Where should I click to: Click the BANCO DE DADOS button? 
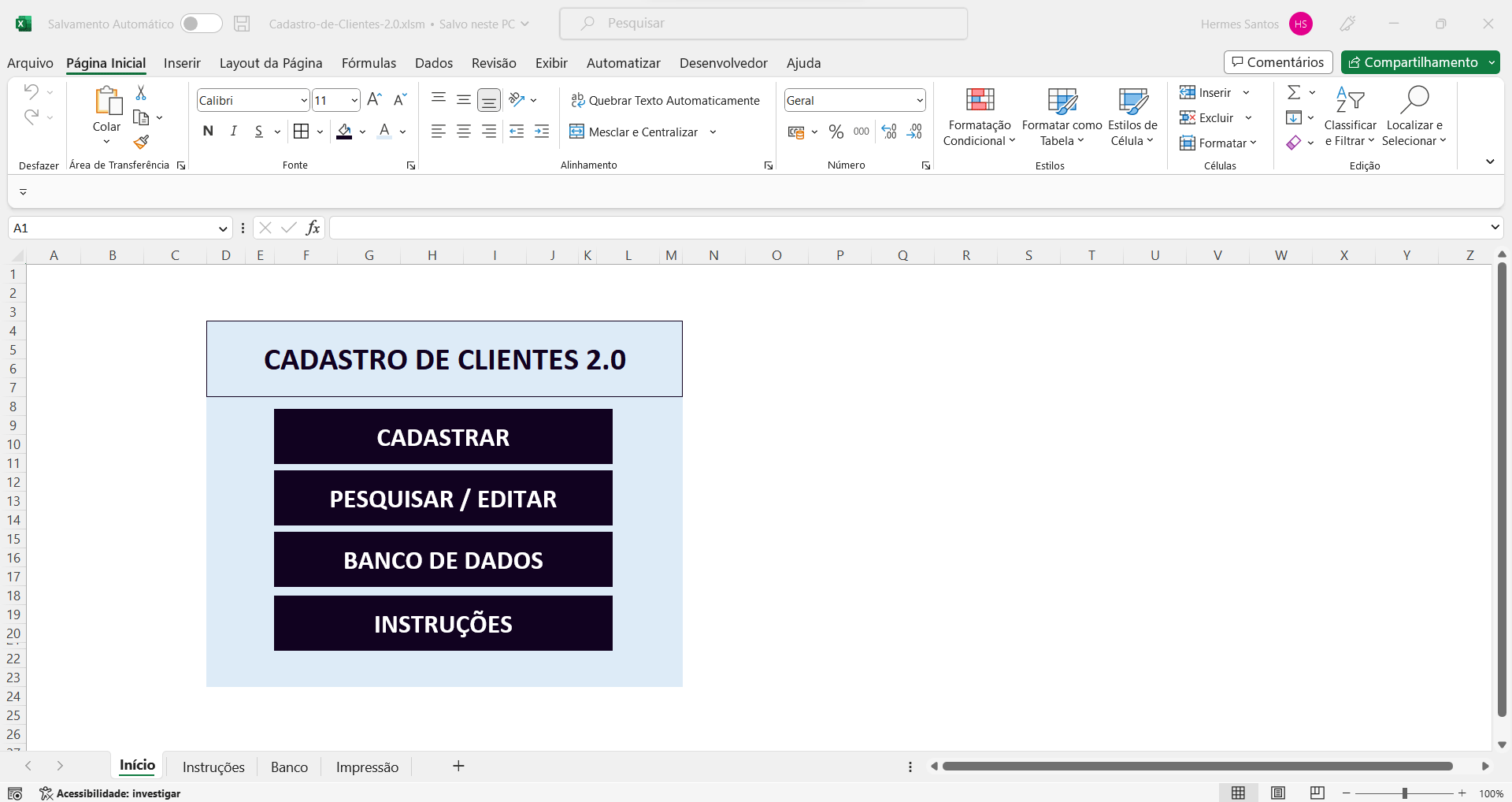coord(443,559)
